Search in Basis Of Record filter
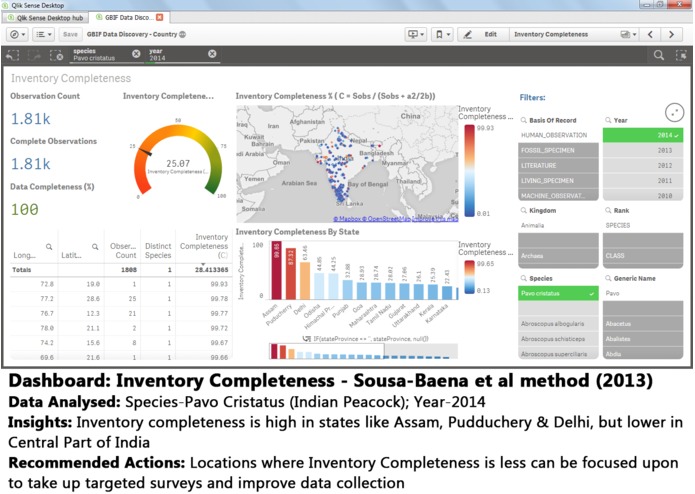This screenshot has height=494, width=695. (523, 120)
